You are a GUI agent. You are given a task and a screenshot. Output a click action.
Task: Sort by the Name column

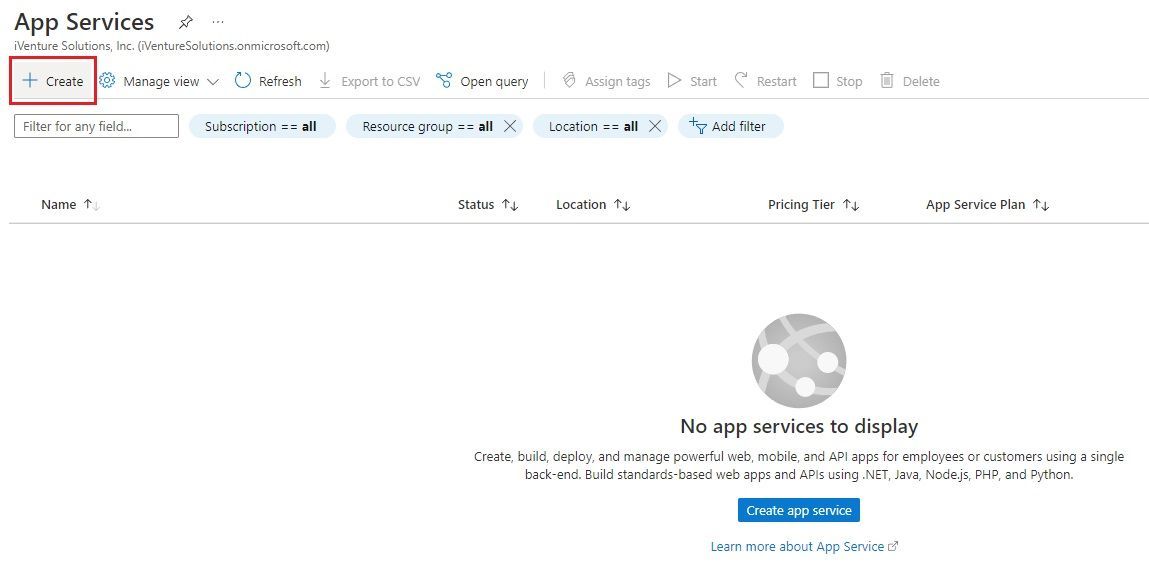click(x=70, y=204)
